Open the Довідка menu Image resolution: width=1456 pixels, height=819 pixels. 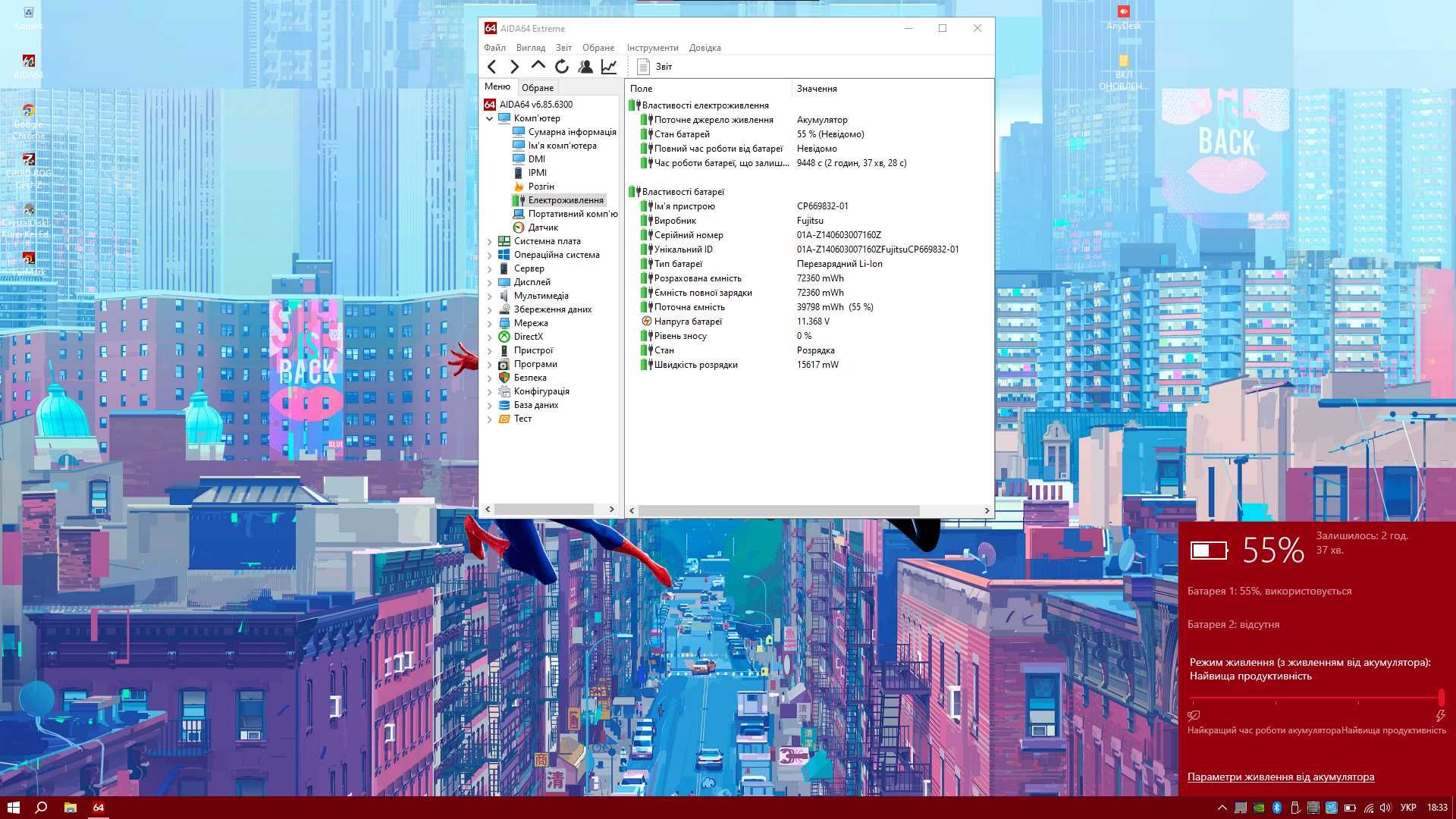704,48
